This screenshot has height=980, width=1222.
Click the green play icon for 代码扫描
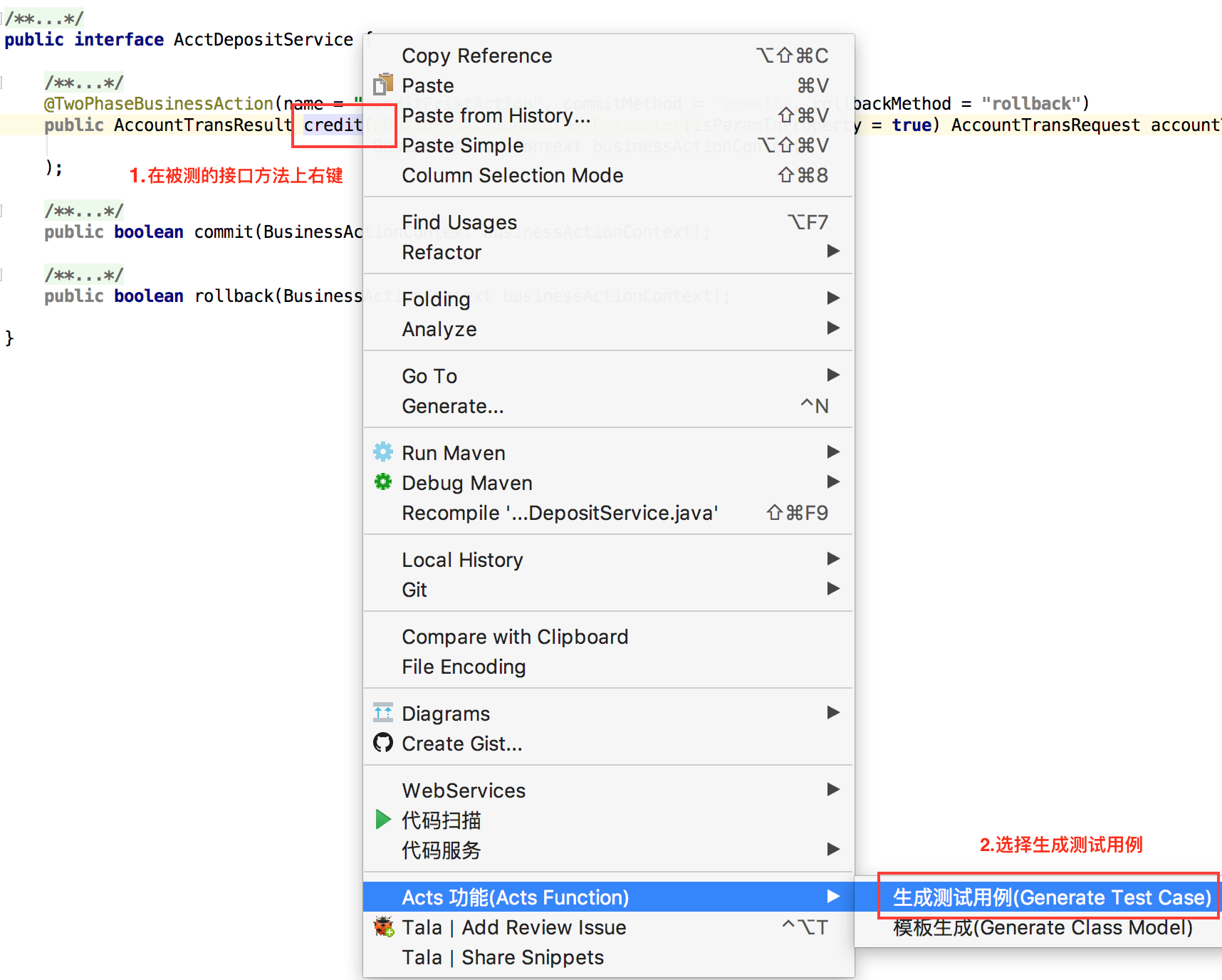pyautogui.click(x=383, y=820)
